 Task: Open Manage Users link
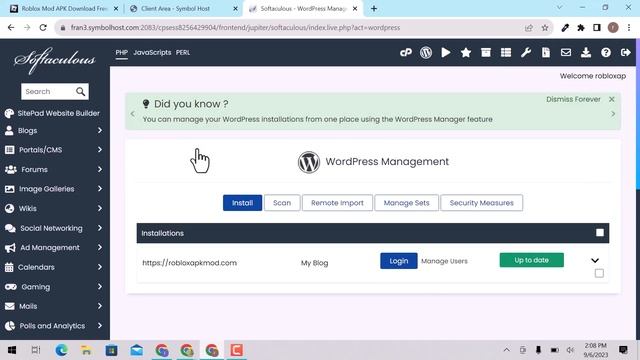tap(444, 261)
